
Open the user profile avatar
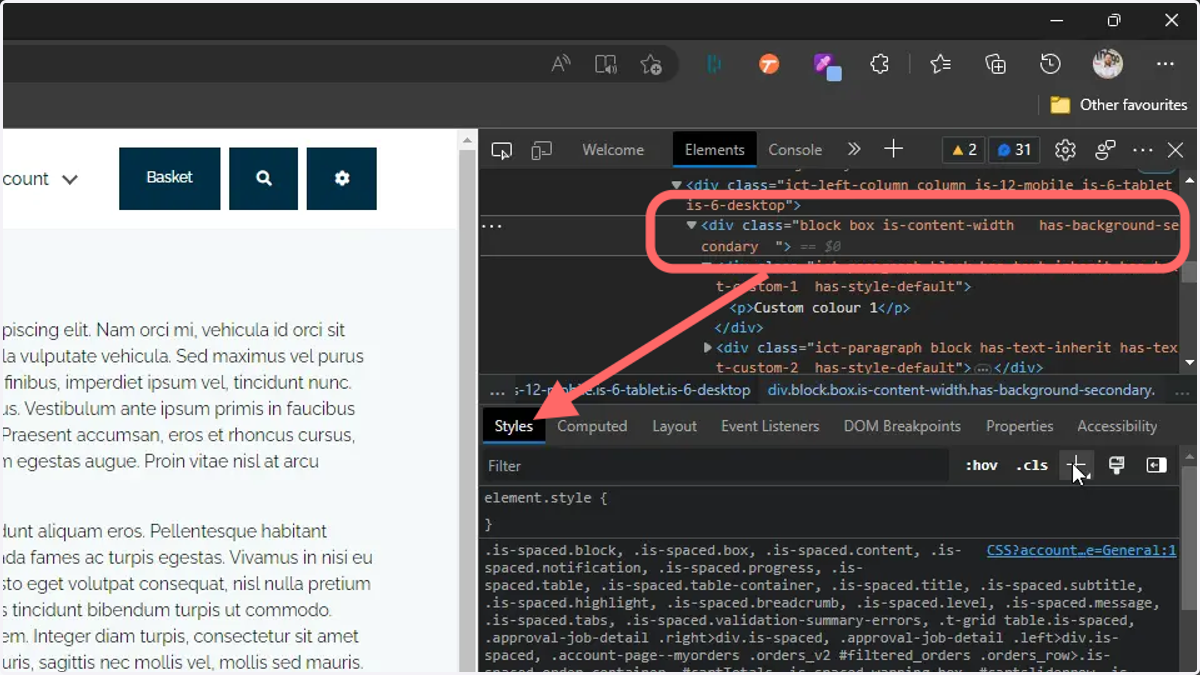[1108, 64]
